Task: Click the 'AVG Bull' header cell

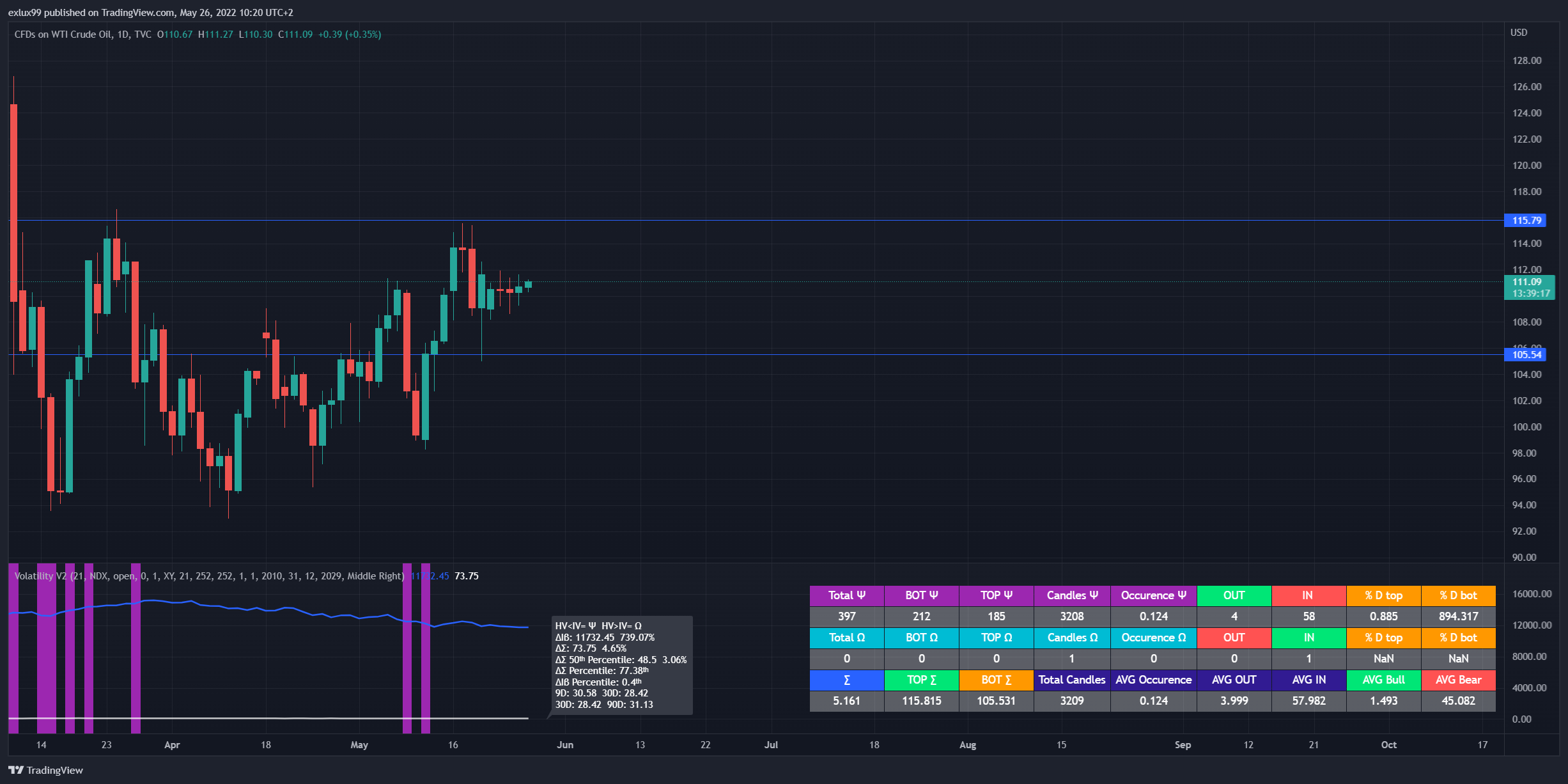Action: [1384, 680]
